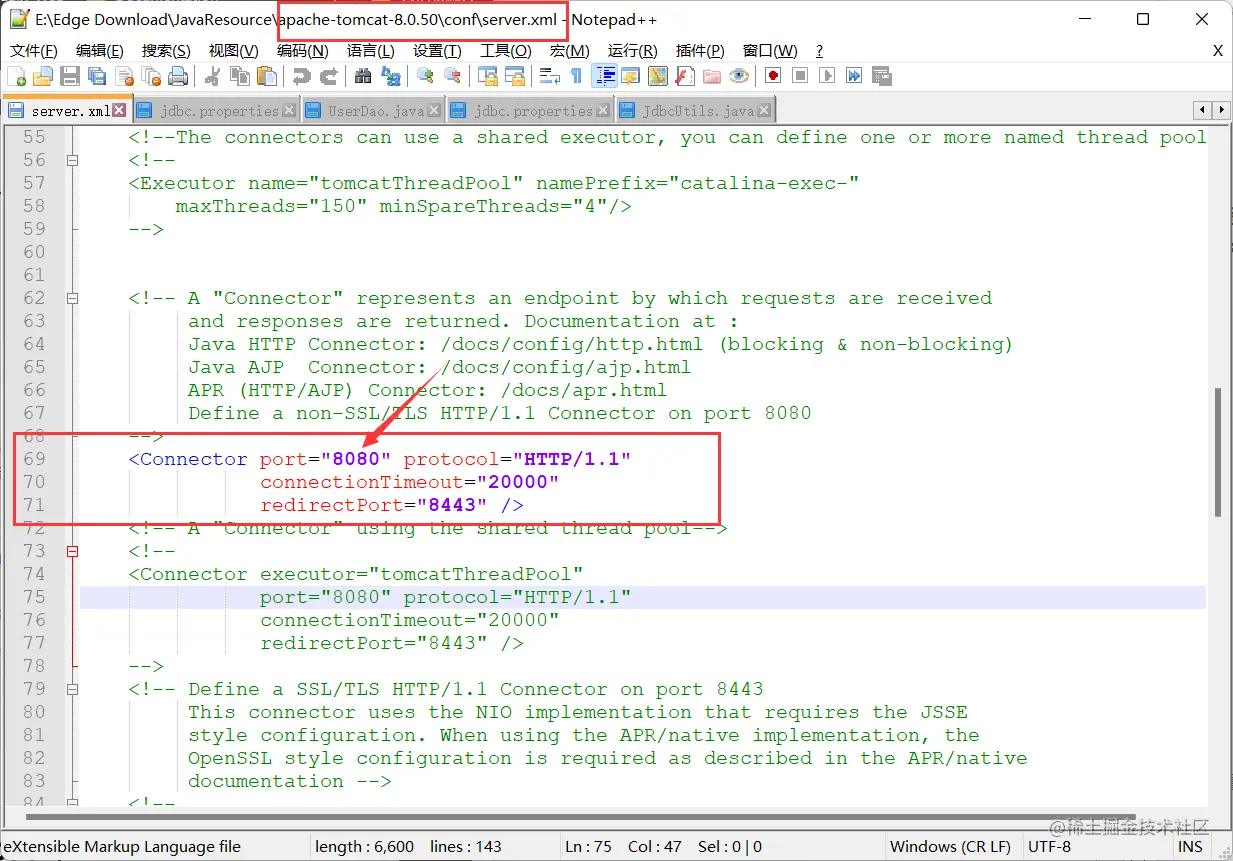The height and width of the screenshot is (861, 1233).
Task: Click the Undo arrow icon
Action: [301, 76]
